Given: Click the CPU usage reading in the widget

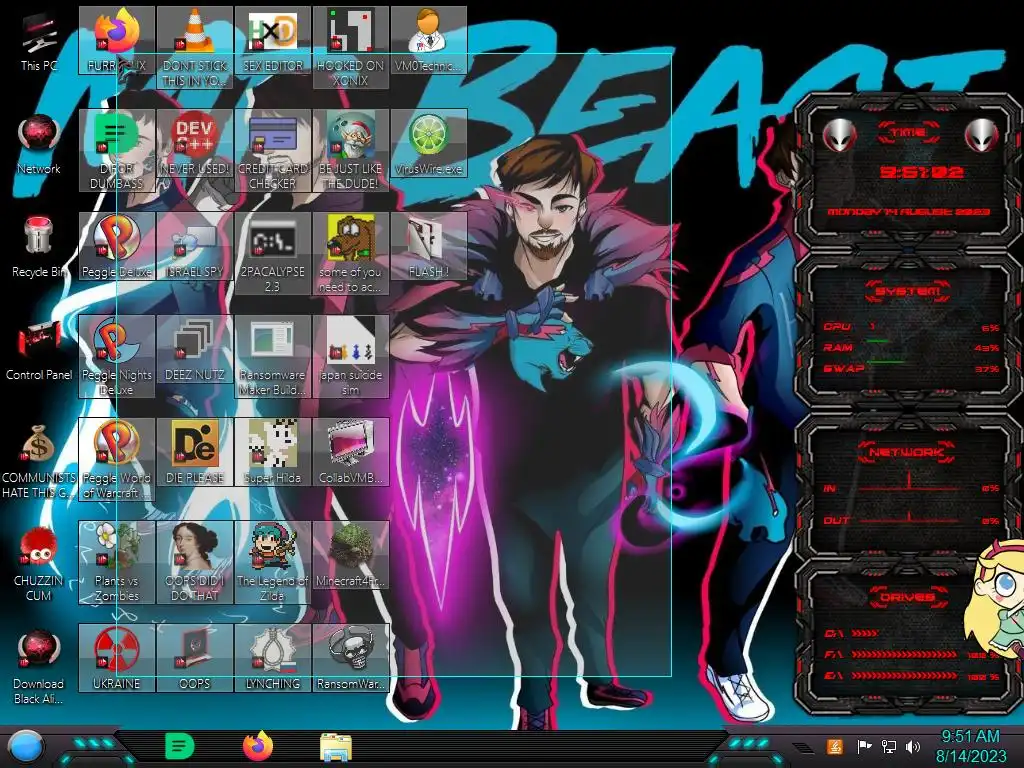Looking at the screenshot, I should pos(912,327).
